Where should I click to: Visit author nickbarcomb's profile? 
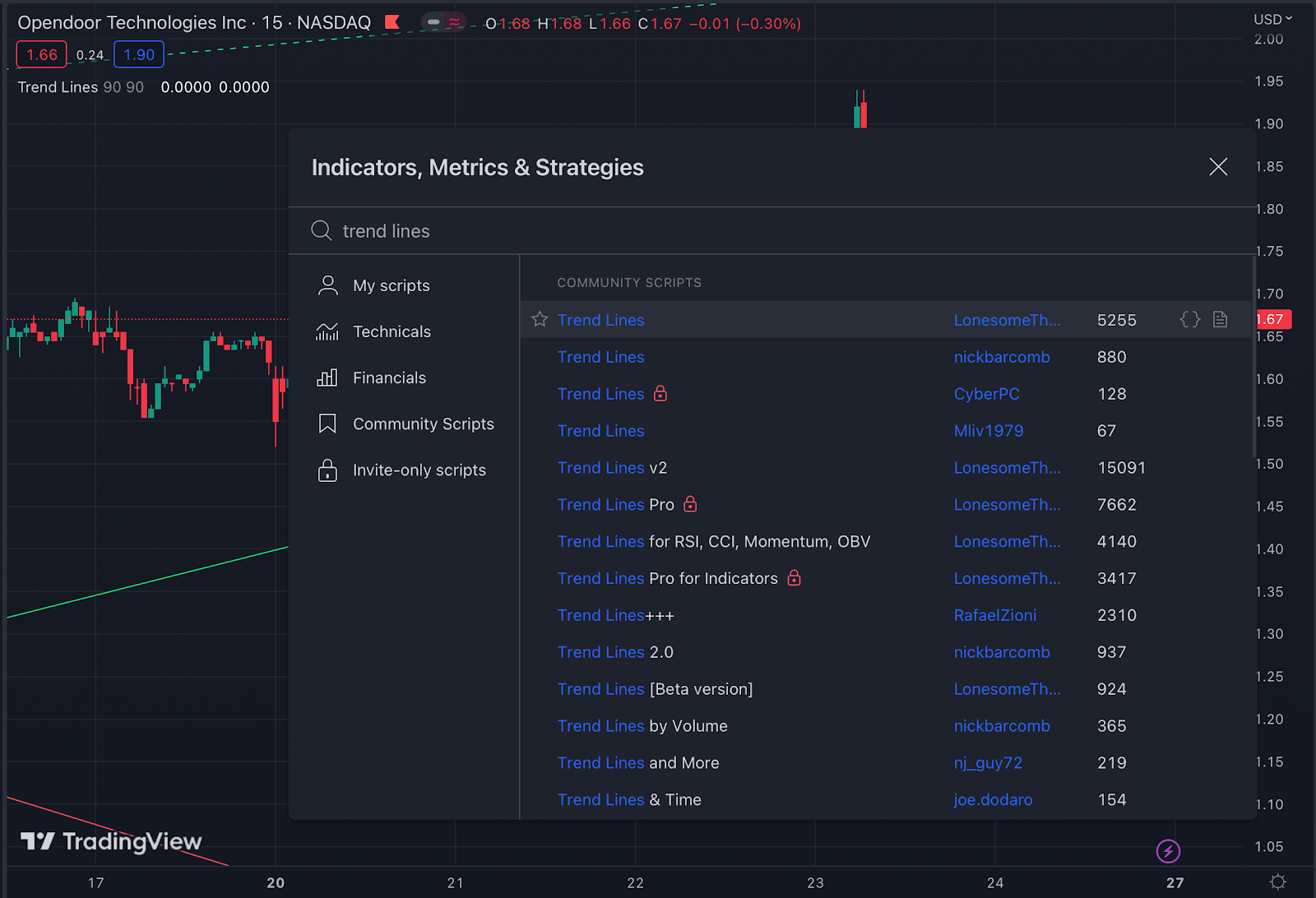(x=1001, y=357)
